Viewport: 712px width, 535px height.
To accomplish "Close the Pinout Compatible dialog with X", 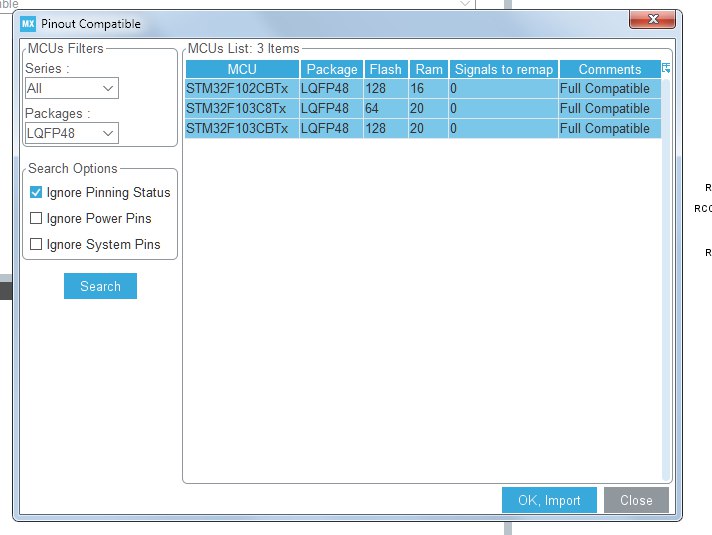I will click(653, 19).
